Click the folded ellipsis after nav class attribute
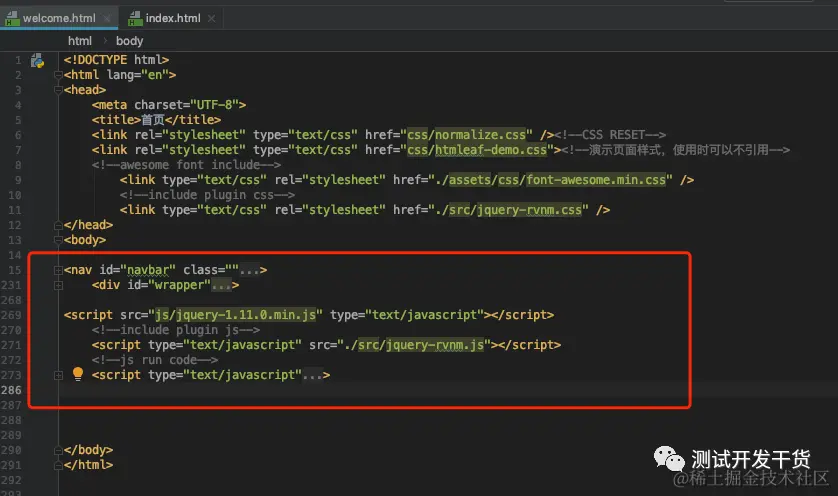Screen dimensions: 838x496 coord(249,270)
